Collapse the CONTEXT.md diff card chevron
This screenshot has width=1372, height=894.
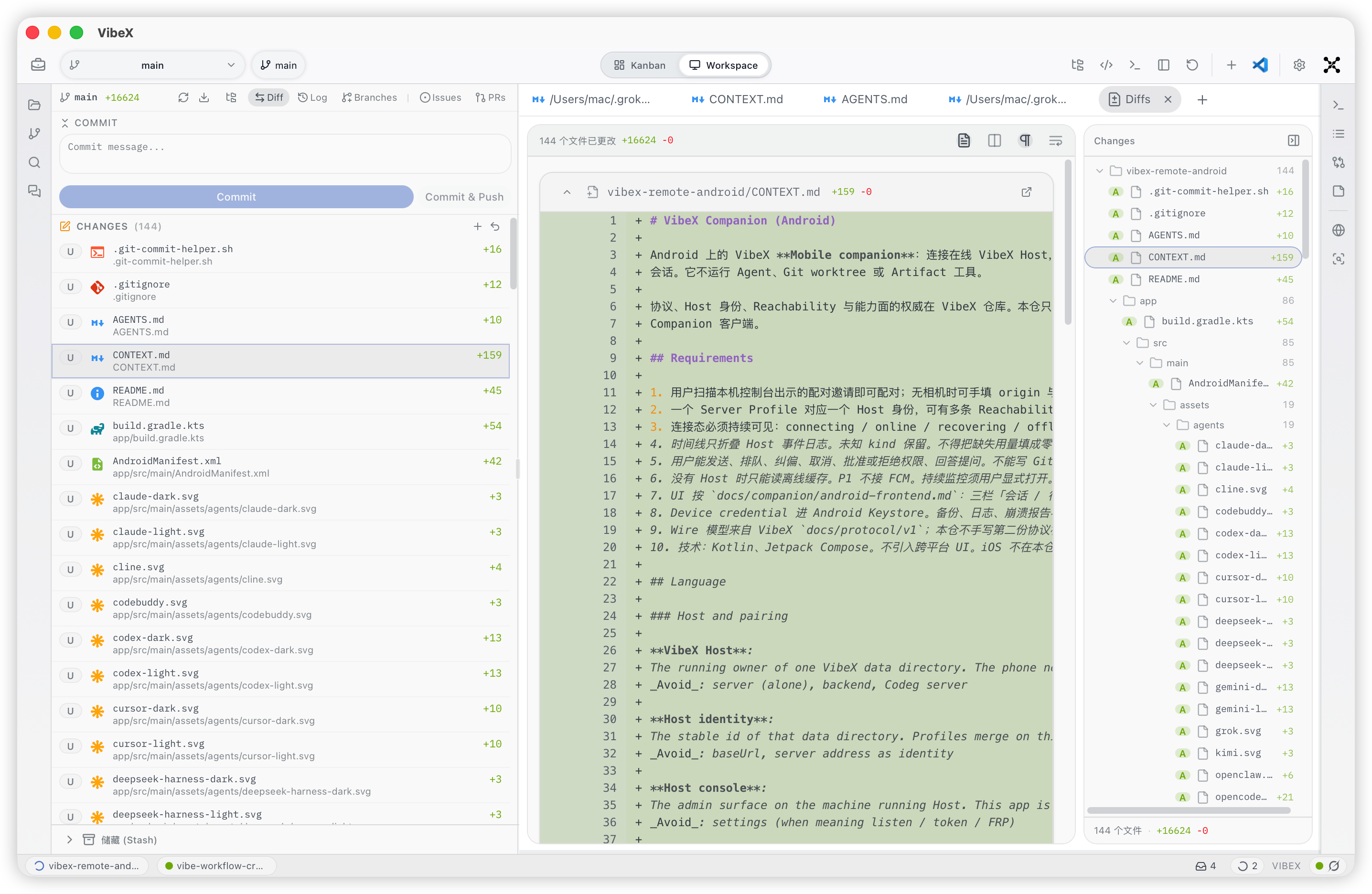(567, 192)
